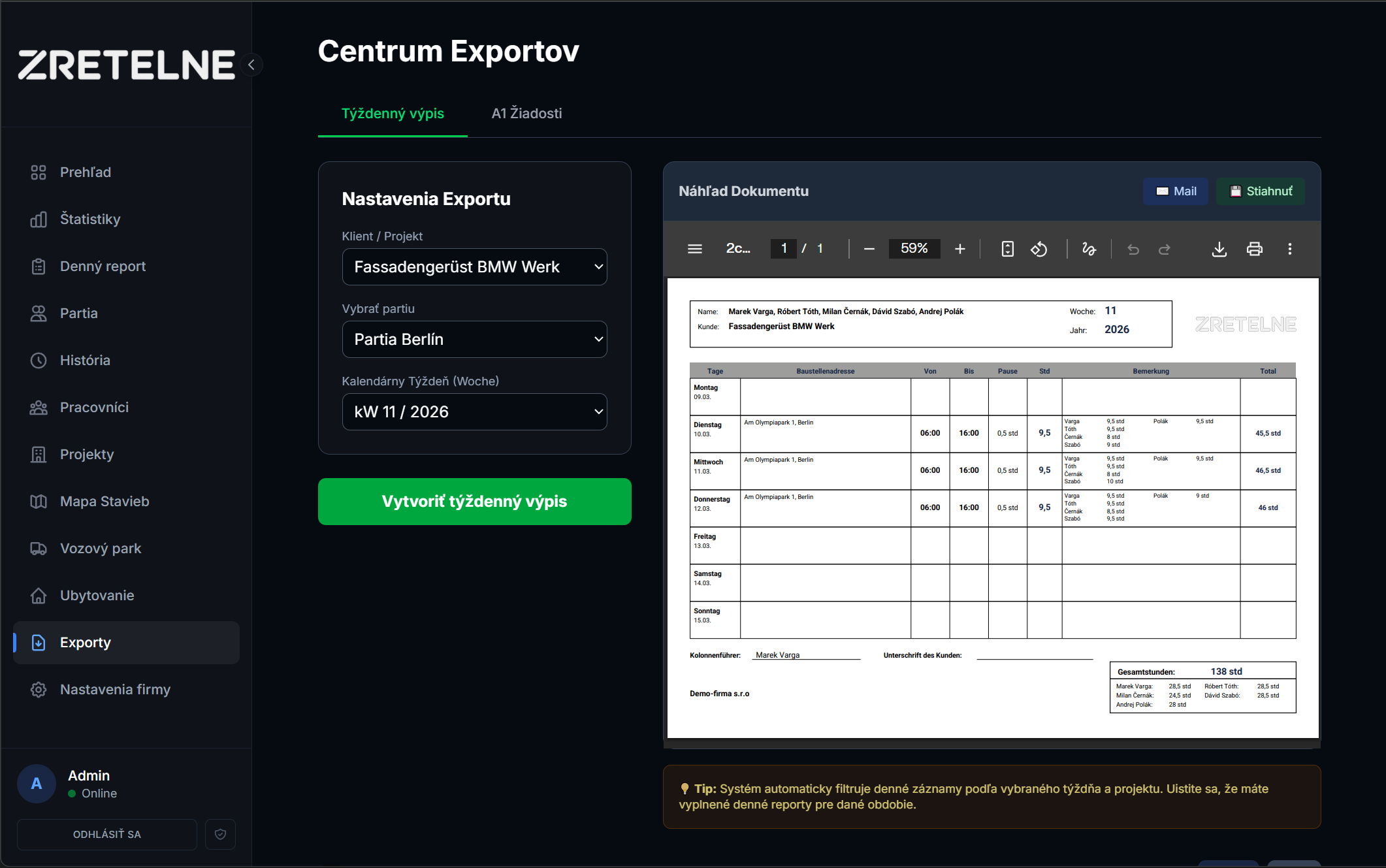Redo the PDF annotation
Screen dimensions: 1386x868
pyautogui.click(x=1165, y=249)
